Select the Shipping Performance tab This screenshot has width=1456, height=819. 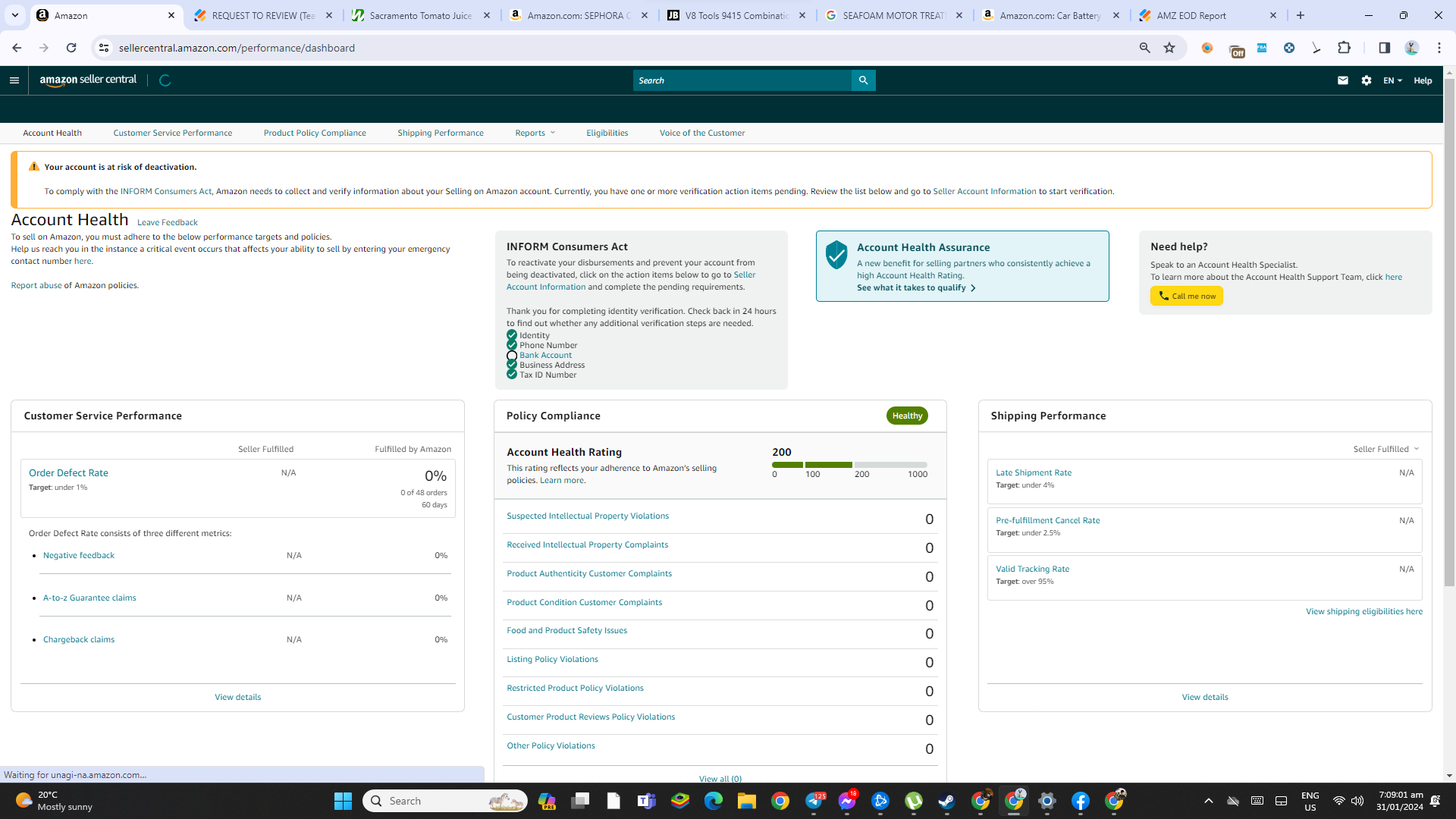click(x=441, y=133)
